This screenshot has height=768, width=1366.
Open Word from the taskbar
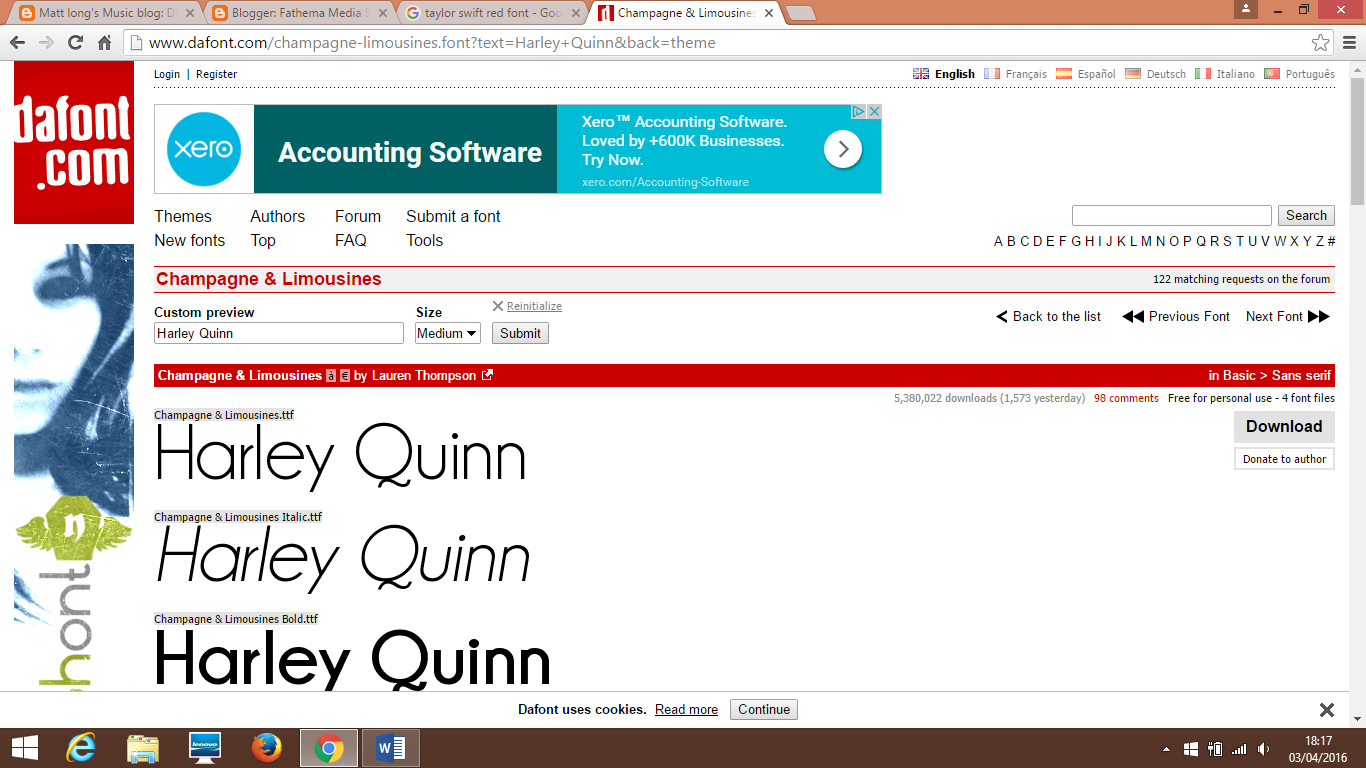pyautogui.click(x=391, y=748)
